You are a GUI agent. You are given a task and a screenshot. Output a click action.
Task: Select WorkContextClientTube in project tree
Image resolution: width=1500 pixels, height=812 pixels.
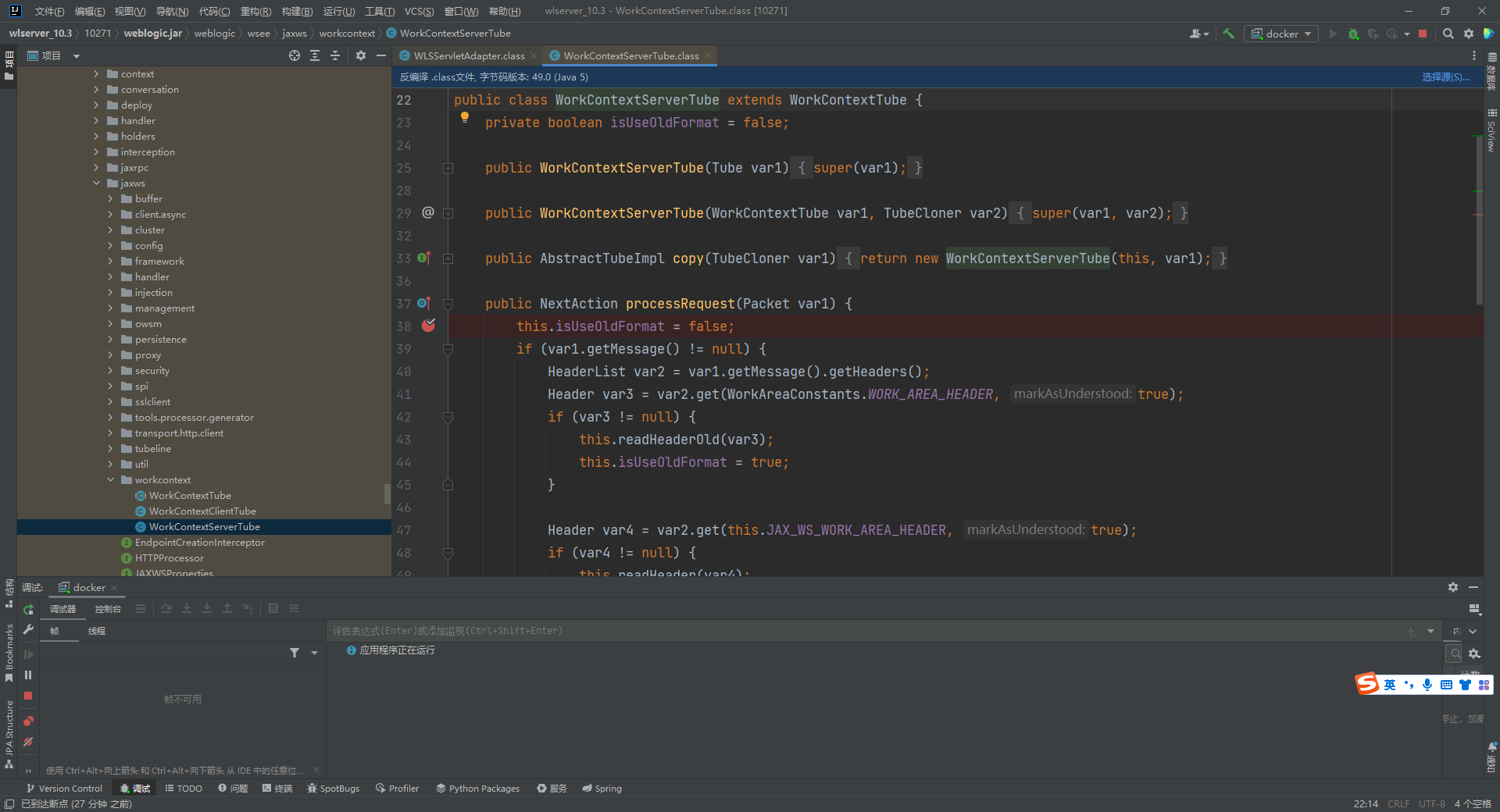(x=202, y=511)
